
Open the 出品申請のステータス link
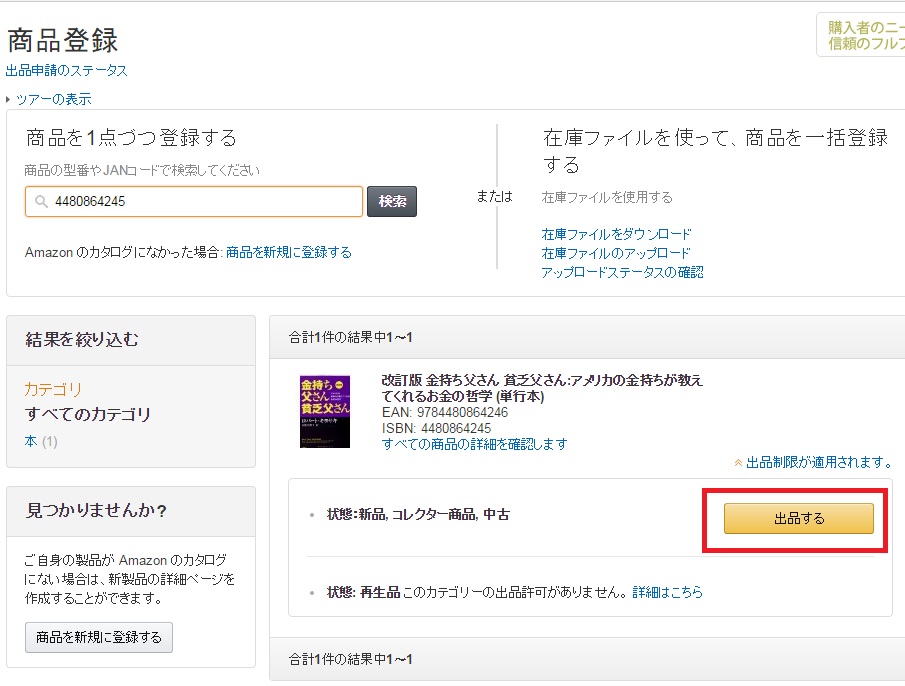(x=66, y=70)
